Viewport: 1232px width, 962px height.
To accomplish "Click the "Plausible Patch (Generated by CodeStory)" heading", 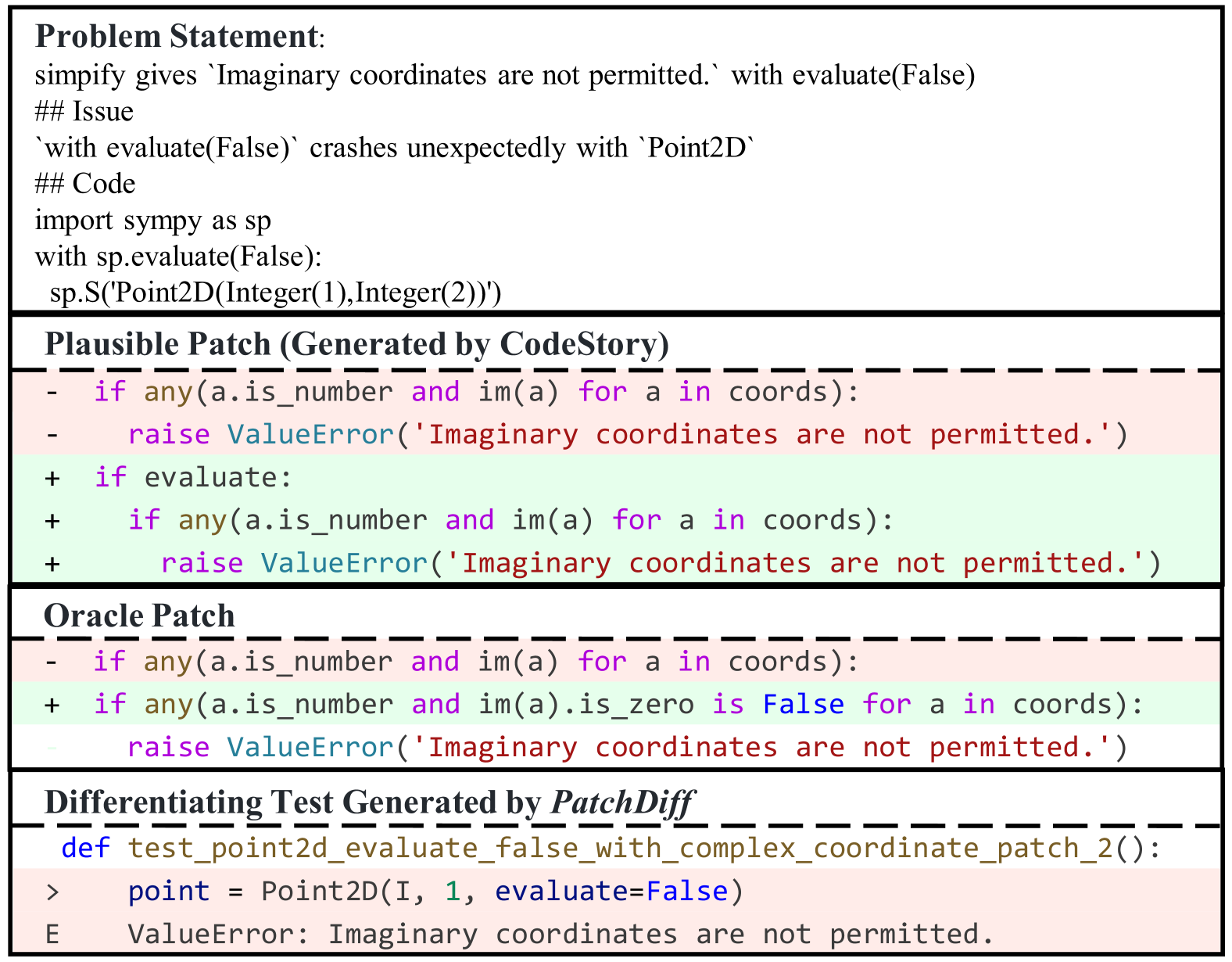I will pyautogui.click(x=357, y=344).
